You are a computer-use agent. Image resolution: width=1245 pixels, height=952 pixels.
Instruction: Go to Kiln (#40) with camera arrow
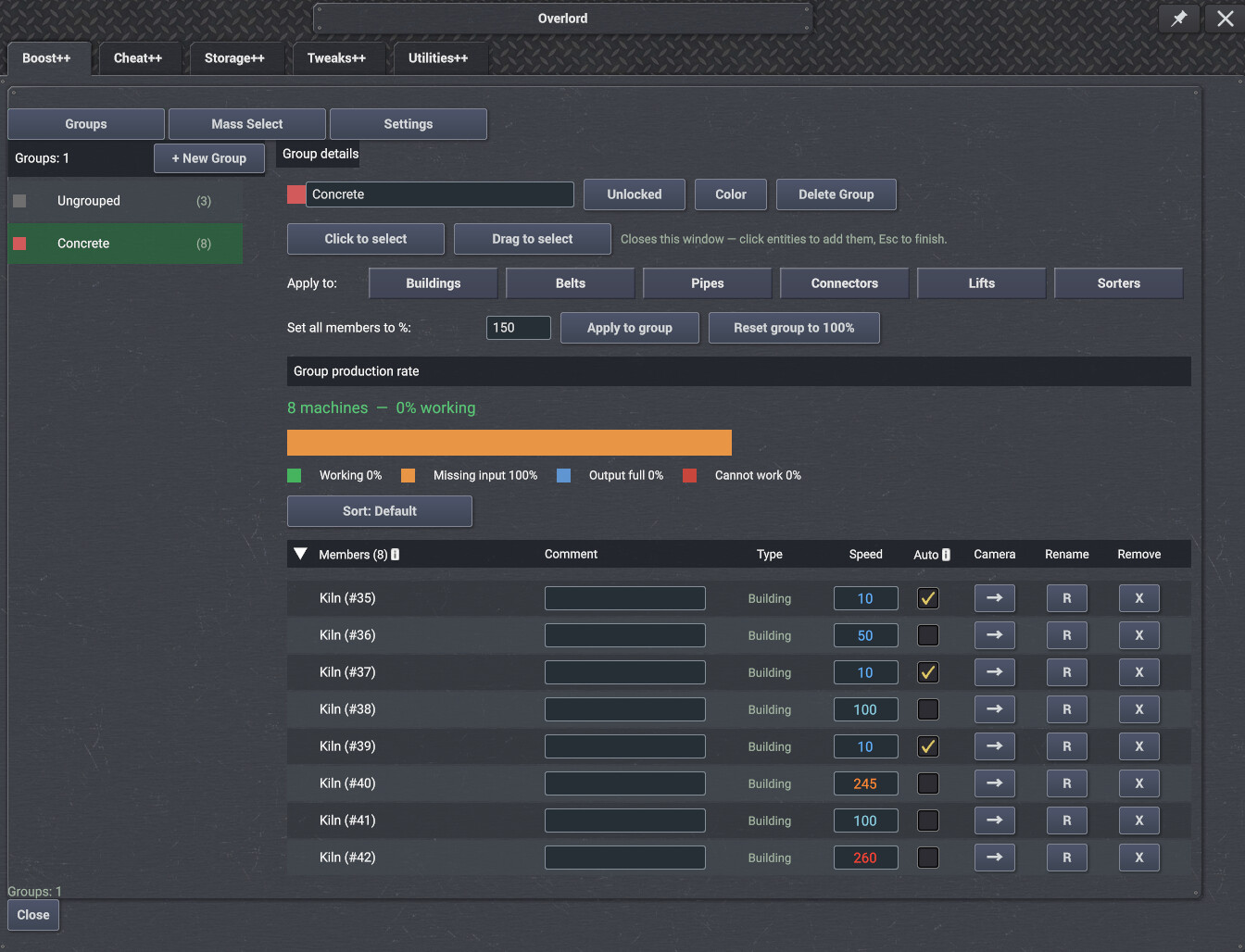click(994, 783)
